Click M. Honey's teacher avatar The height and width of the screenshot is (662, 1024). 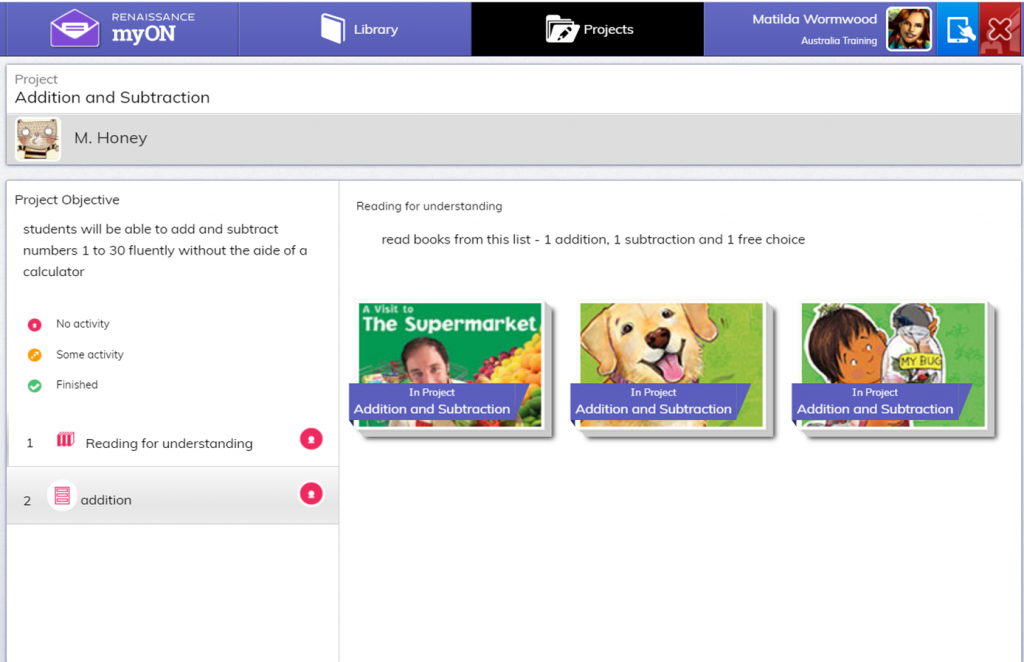[38, 138]
